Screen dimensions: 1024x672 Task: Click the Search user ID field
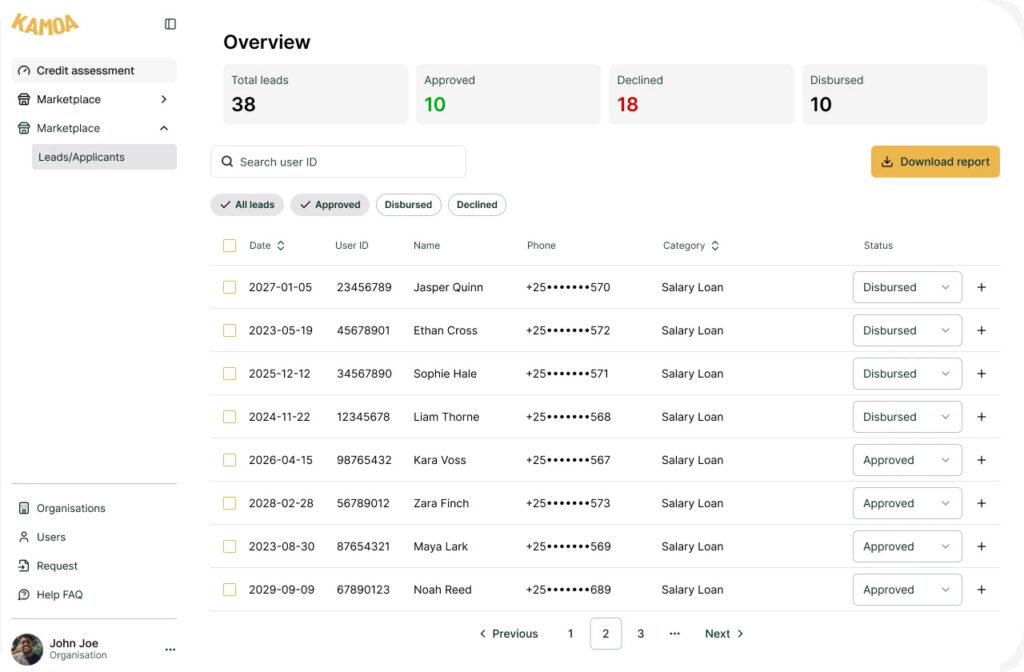(338, 162)
